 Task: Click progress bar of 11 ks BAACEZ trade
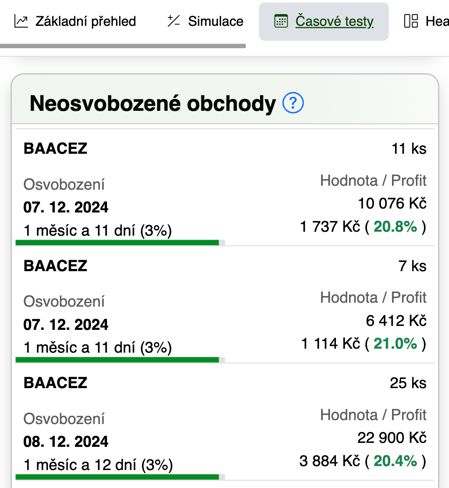click(x=120, y=243)
